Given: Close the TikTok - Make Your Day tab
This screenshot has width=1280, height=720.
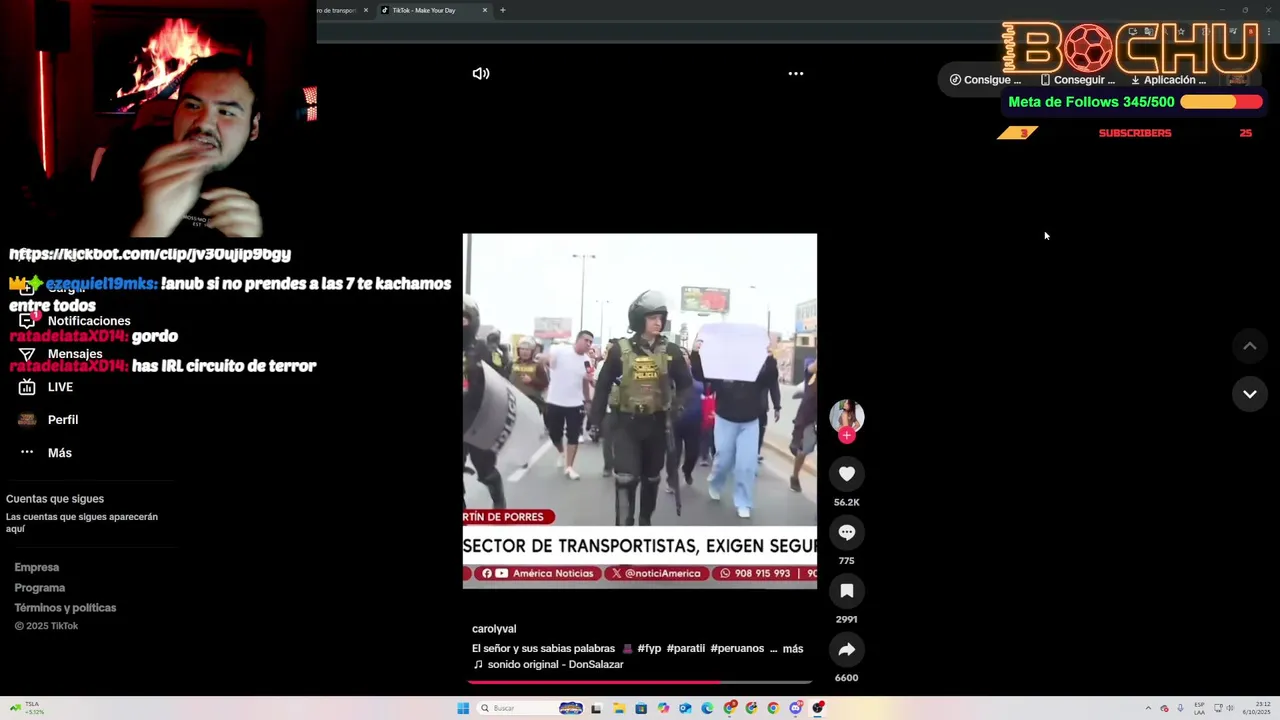Looking at the screenshot, I should 485,10.
